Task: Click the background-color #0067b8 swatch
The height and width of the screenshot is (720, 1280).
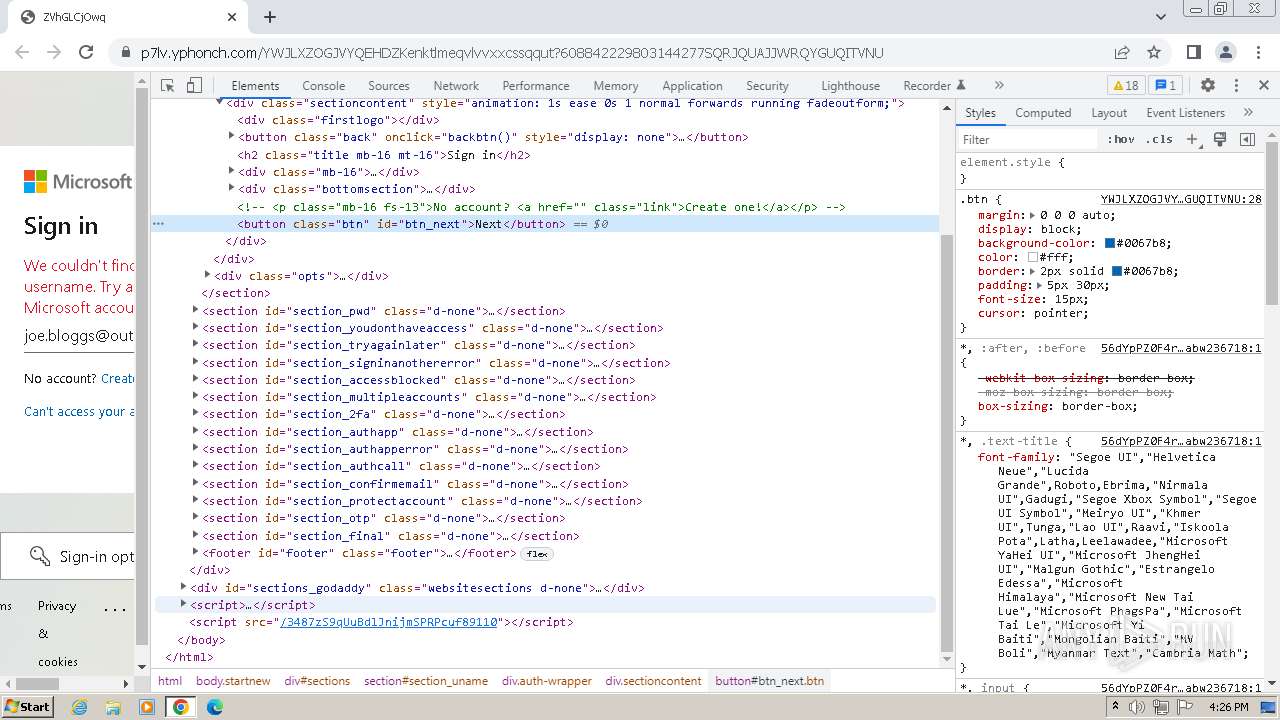Action: pyautogui.click(x=1110, y=243)
